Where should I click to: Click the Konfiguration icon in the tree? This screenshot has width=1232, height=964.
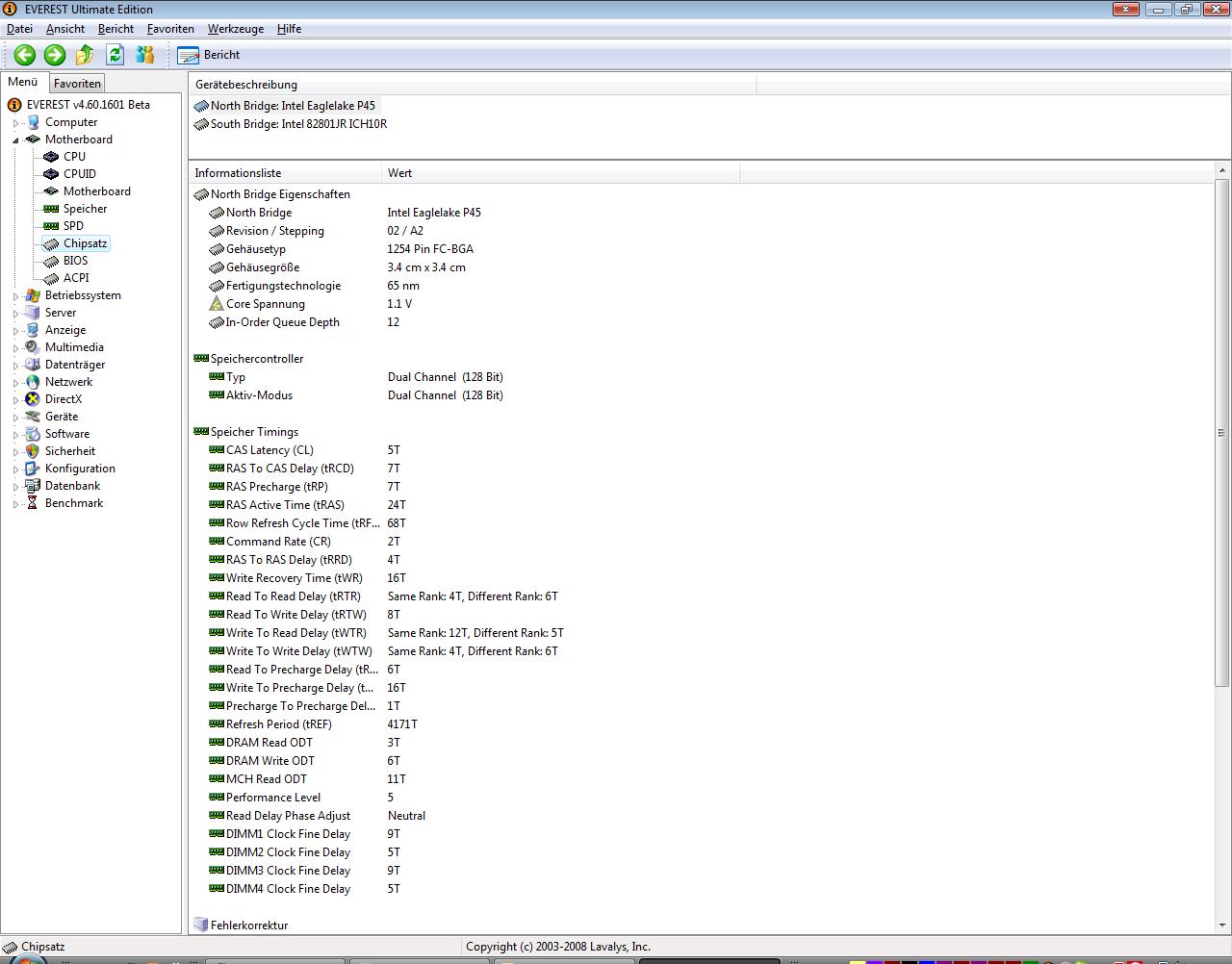click(x=33, y=469)
